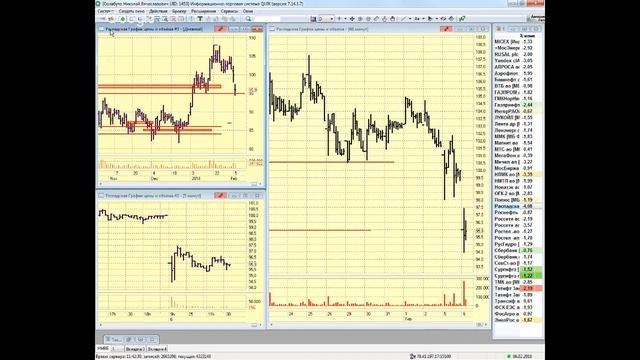Viewport: 640px width, 360px height.
Task: Click the save chart diskette icon
Action: pos(313,19)
